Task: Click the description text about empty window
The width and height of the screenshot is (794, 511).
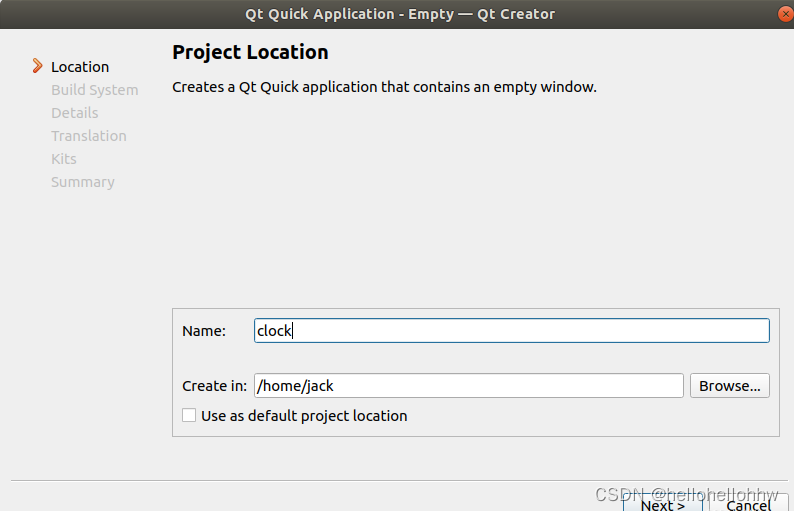Action: point(384,87)
